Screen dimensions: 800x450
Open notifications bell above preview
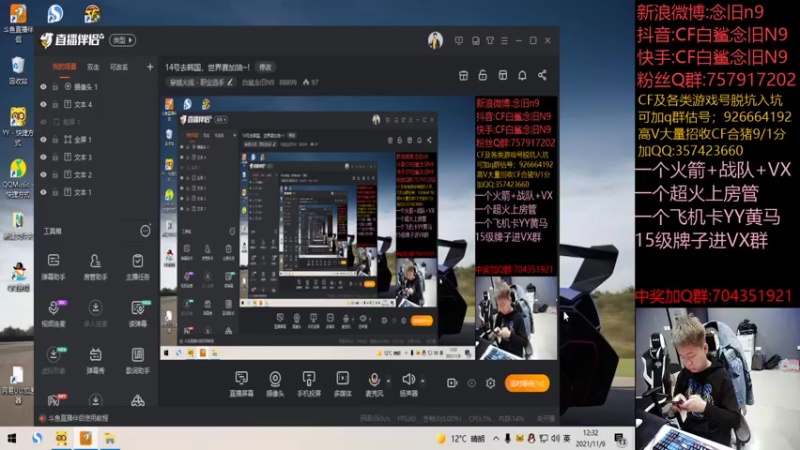tap(522, 76)
